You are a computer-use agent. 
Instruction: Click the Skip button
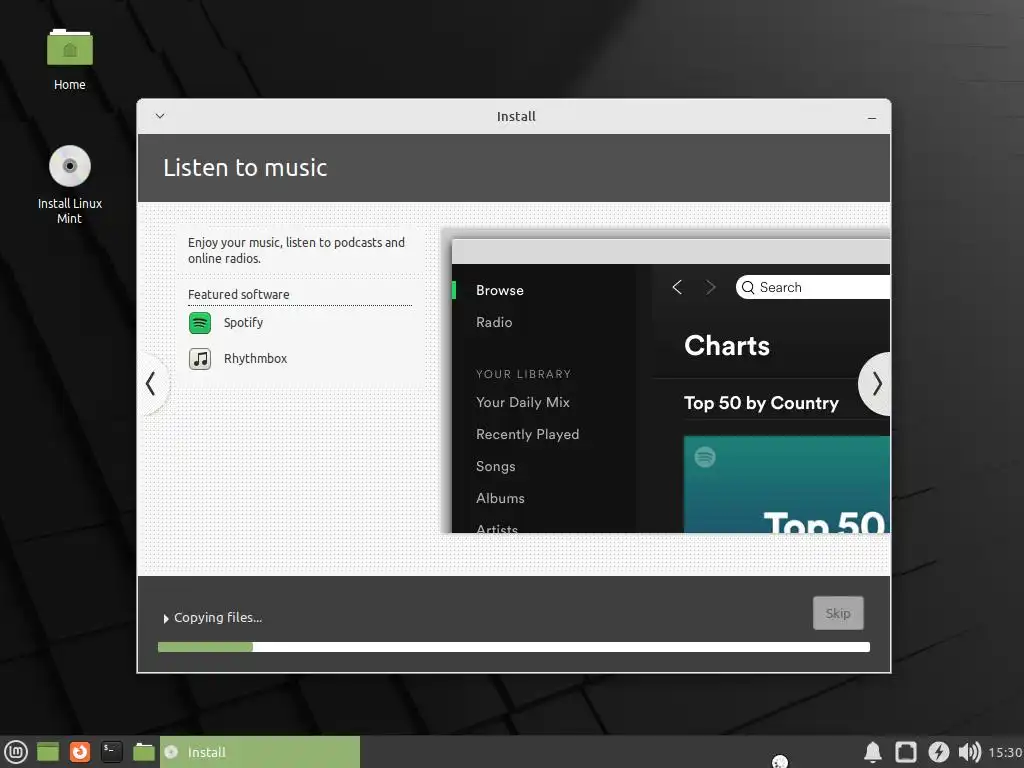(x=838, y=613)
